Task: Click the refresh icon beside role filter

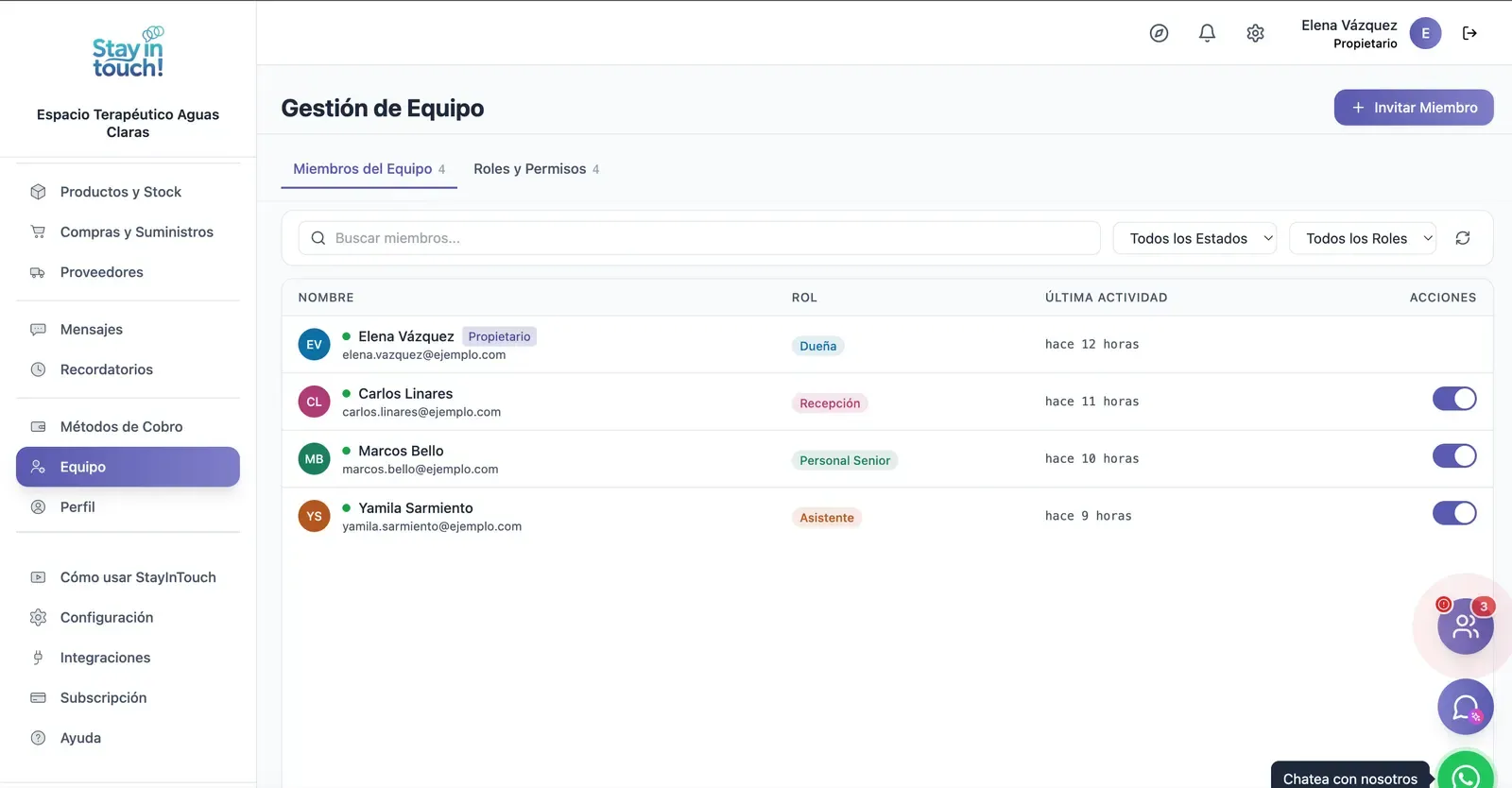Action: tap(1463, 238)
